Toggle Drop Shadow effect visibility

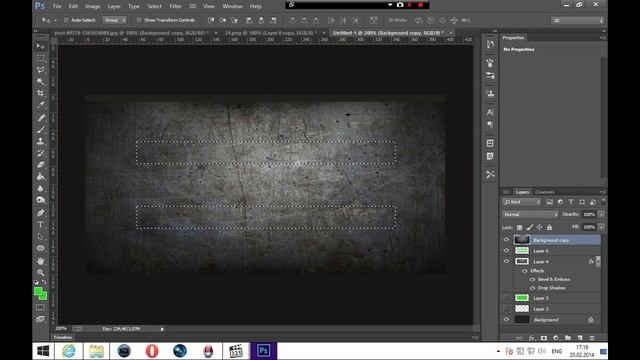532,288
